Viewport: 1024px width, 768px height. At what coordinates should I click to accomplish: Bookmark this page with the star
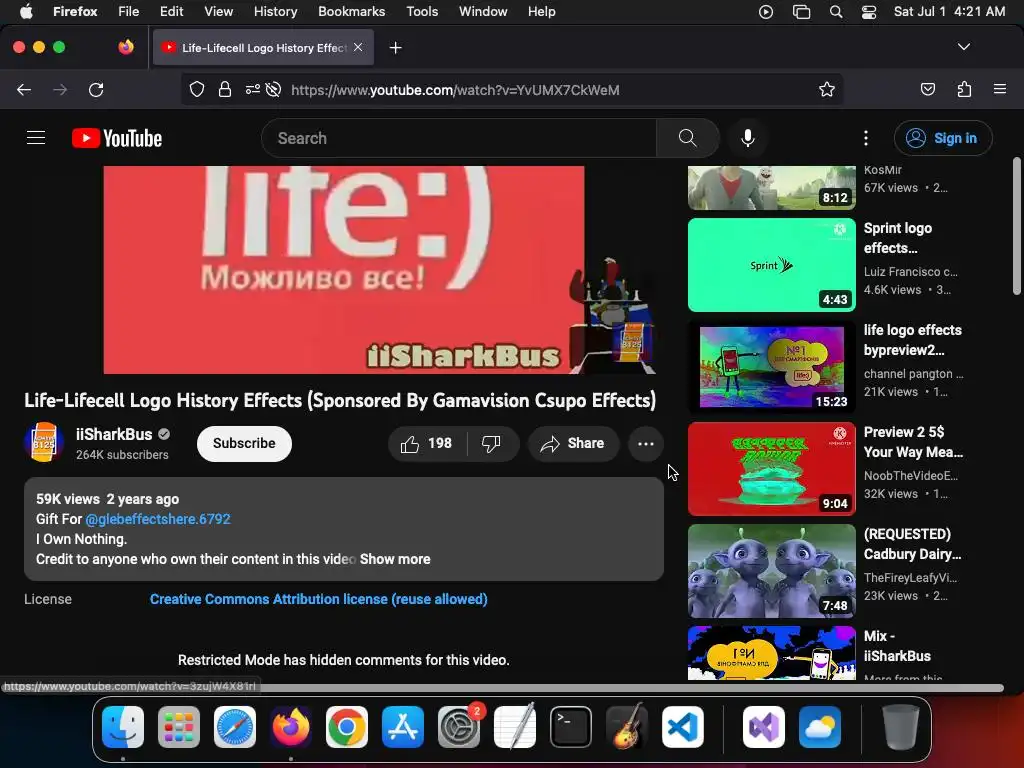(827, 89)
